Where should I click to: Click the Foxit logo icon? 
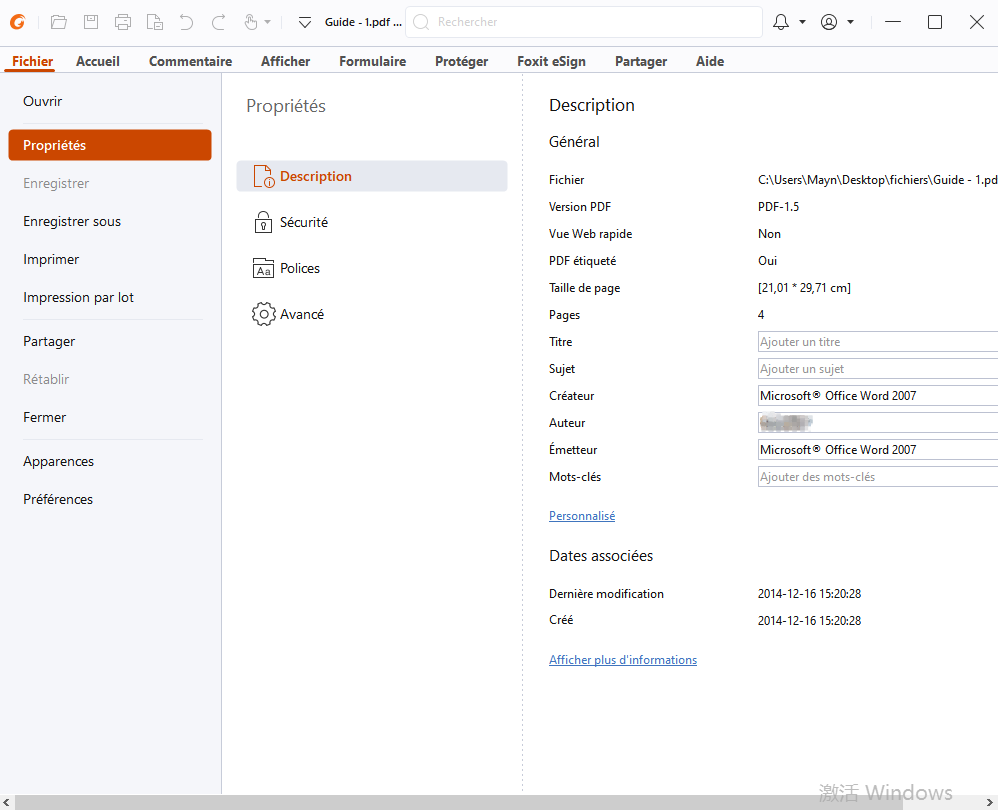(17, 22)
